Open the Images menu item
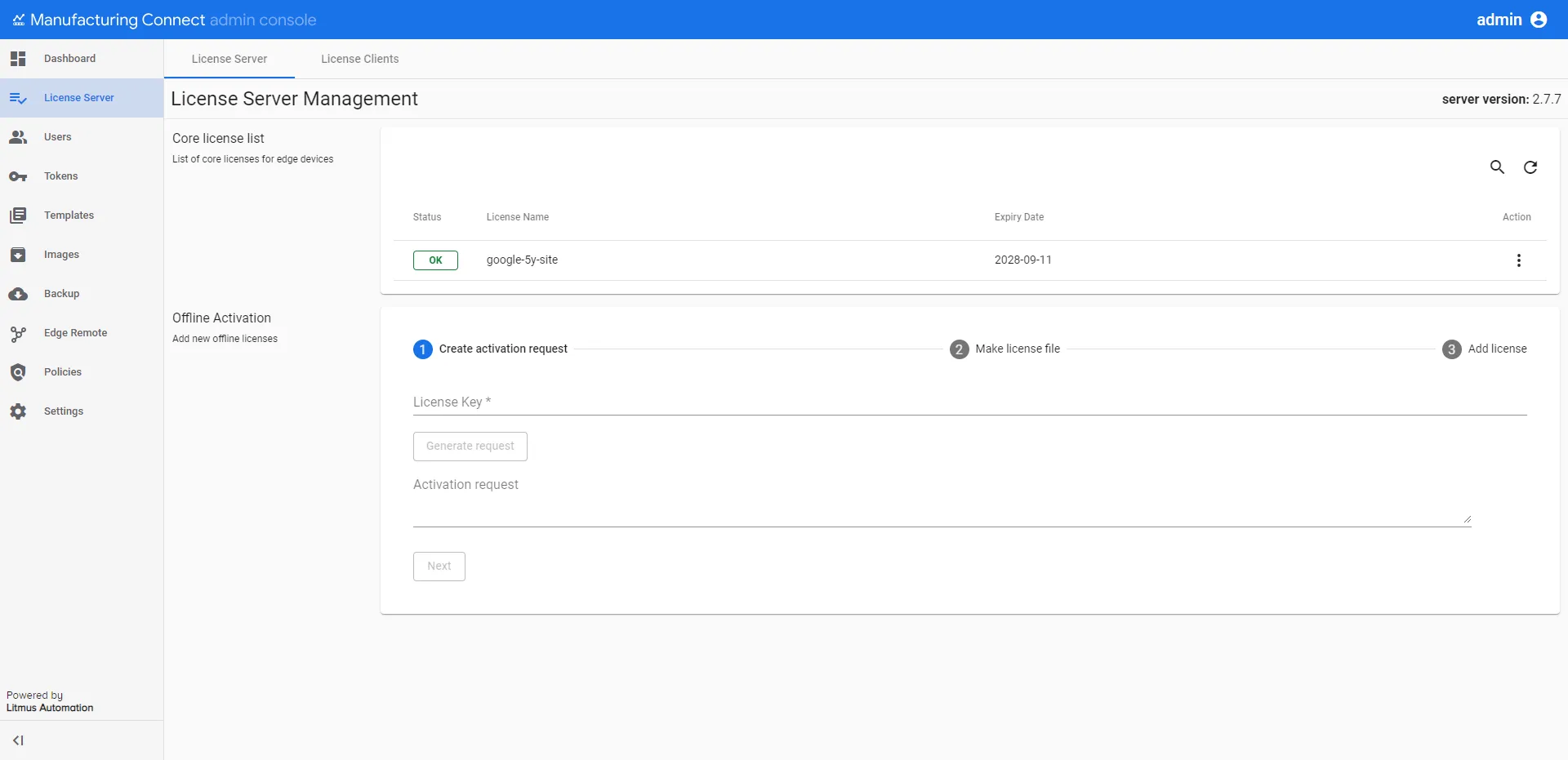 82,255
